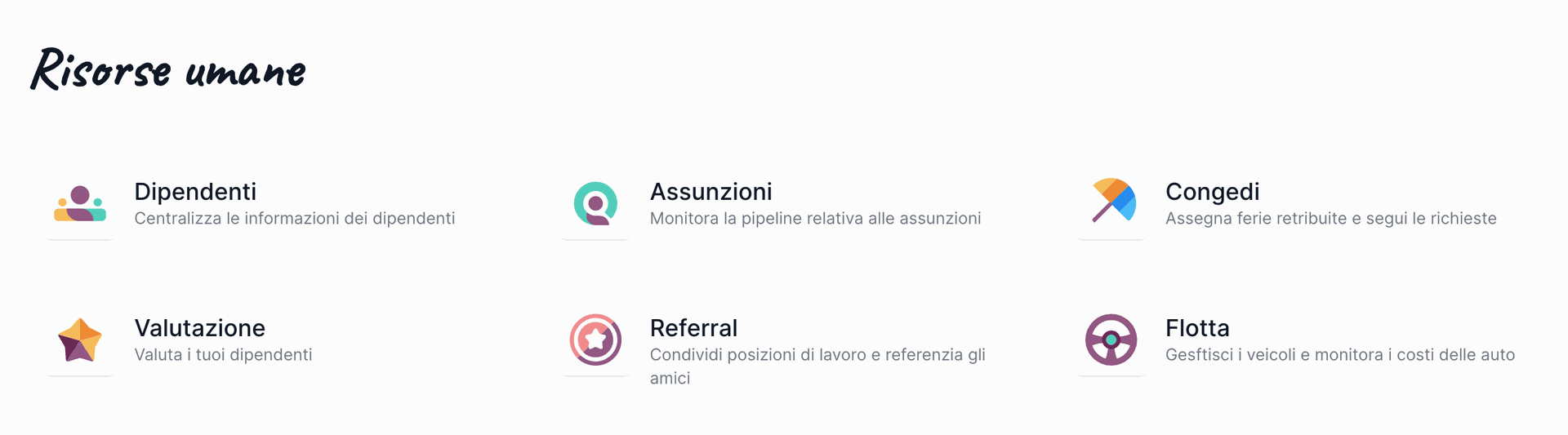Open the Flotta steering wheel icon
The height and width of the screenshot is (435, 1568).
pos(1111,340)
